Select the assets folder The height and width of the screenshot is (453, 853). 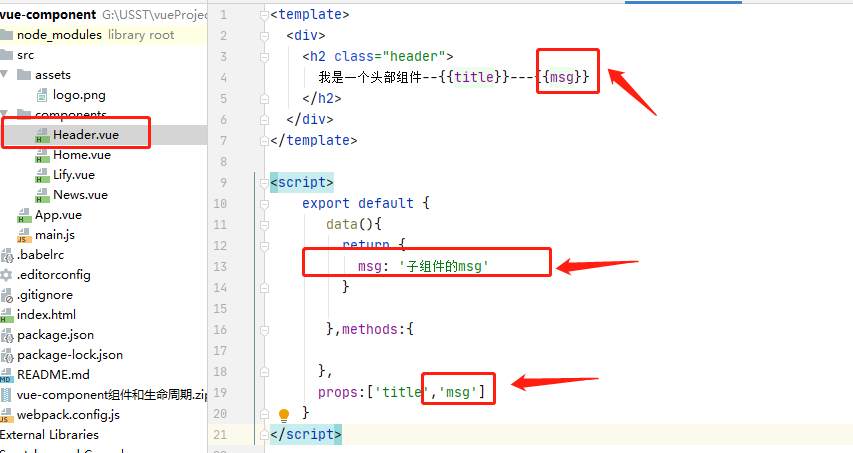click(x=53, y=75)
